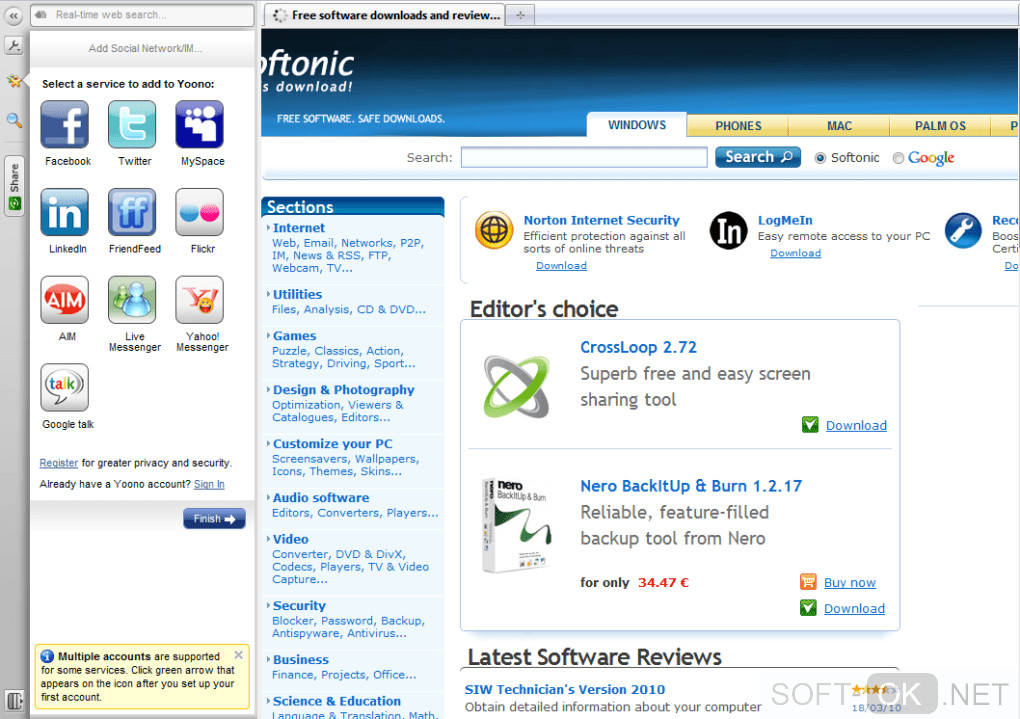The image size is (1020, 719).
Task: Collapse the Yoono sidebar with double-arrow icon
Action: click(x=14, y=15)
